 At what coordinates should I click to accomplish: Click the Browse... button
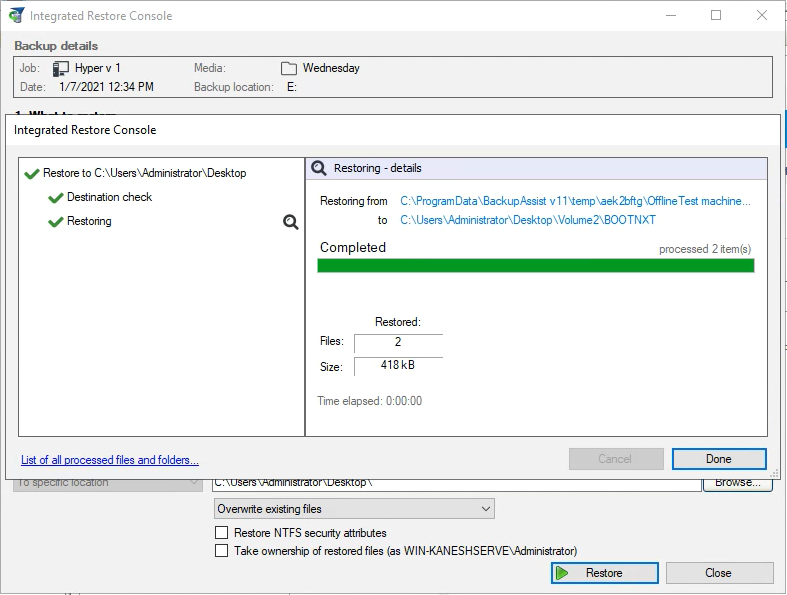click(x=737, y=483)
